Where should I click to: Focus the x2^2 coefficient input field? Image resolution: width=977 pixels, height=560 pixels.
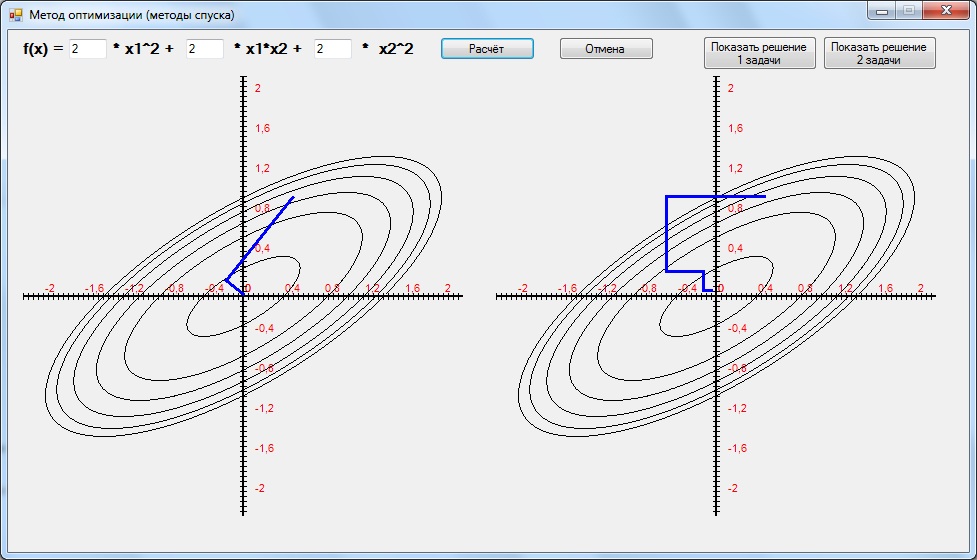(x=332, y=49)
